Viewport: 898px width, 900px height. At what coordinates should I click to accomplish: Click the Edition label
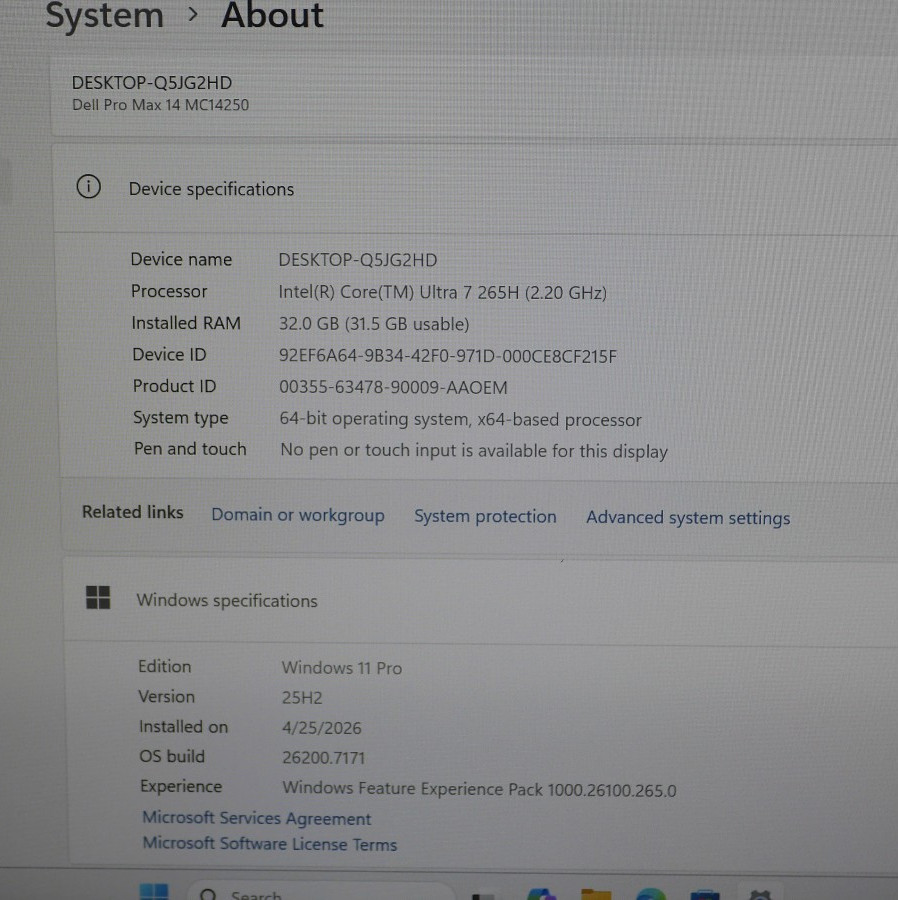[x=165, y=666]
